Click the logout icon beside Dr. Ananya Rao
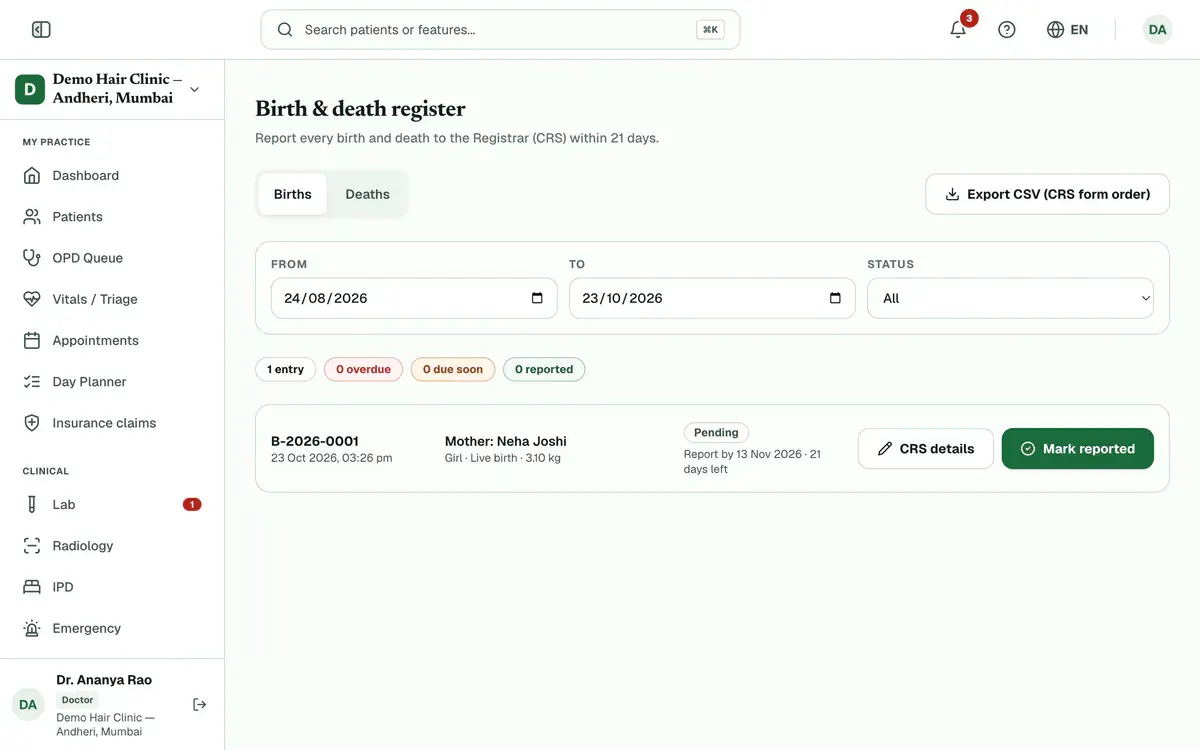The image size is (1200, 750). click(x=200, y=705)
